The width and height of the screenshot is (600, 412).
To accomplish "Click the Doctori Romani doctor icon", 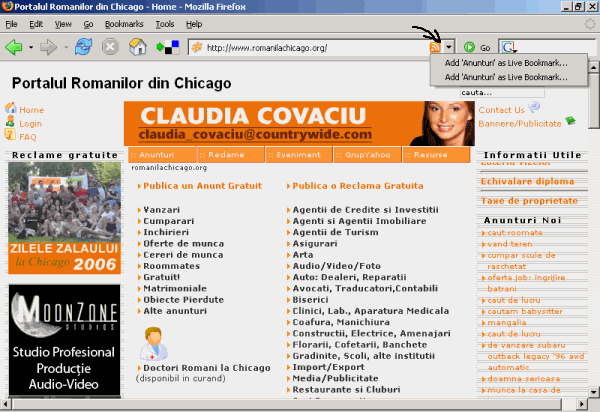I will (x=150, y=346).
